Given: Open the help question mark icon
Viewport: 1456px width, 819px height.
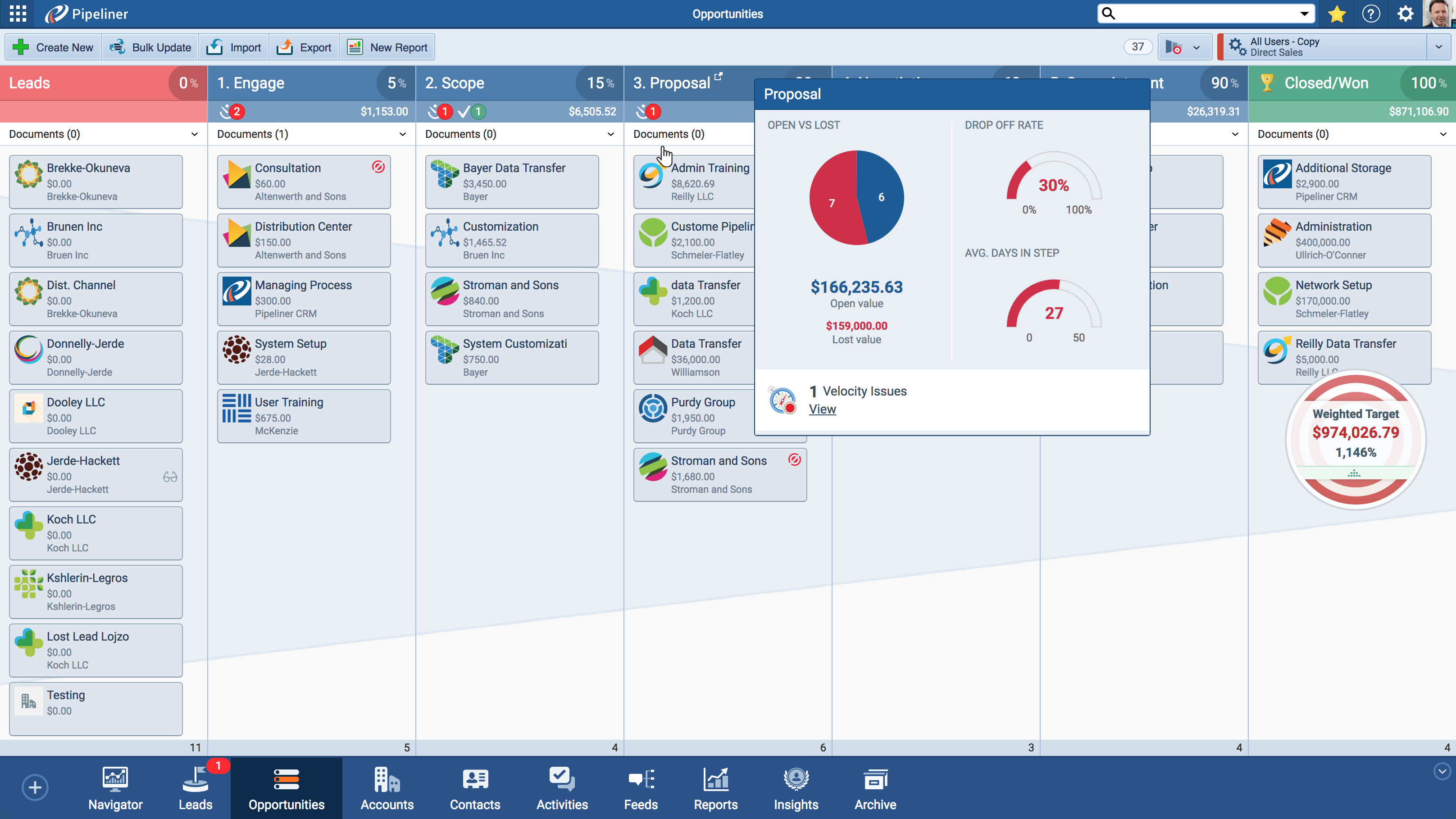Looking at the screenshot, I should click(x=1371, y=14).
